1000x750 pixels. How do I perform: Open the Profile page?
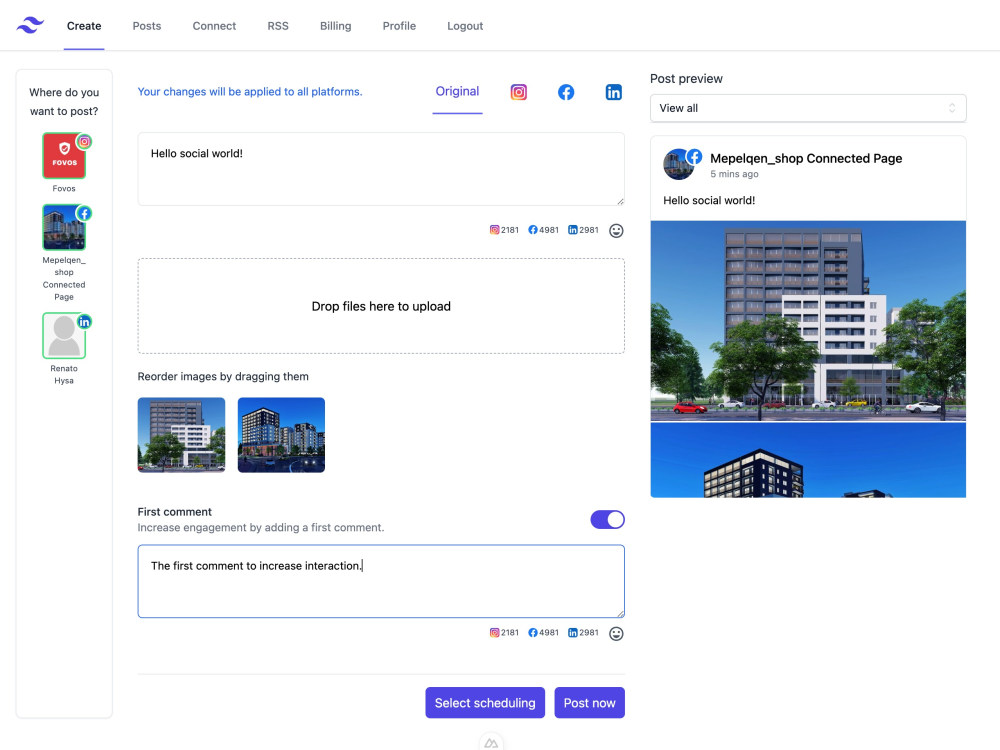[399, 26]
